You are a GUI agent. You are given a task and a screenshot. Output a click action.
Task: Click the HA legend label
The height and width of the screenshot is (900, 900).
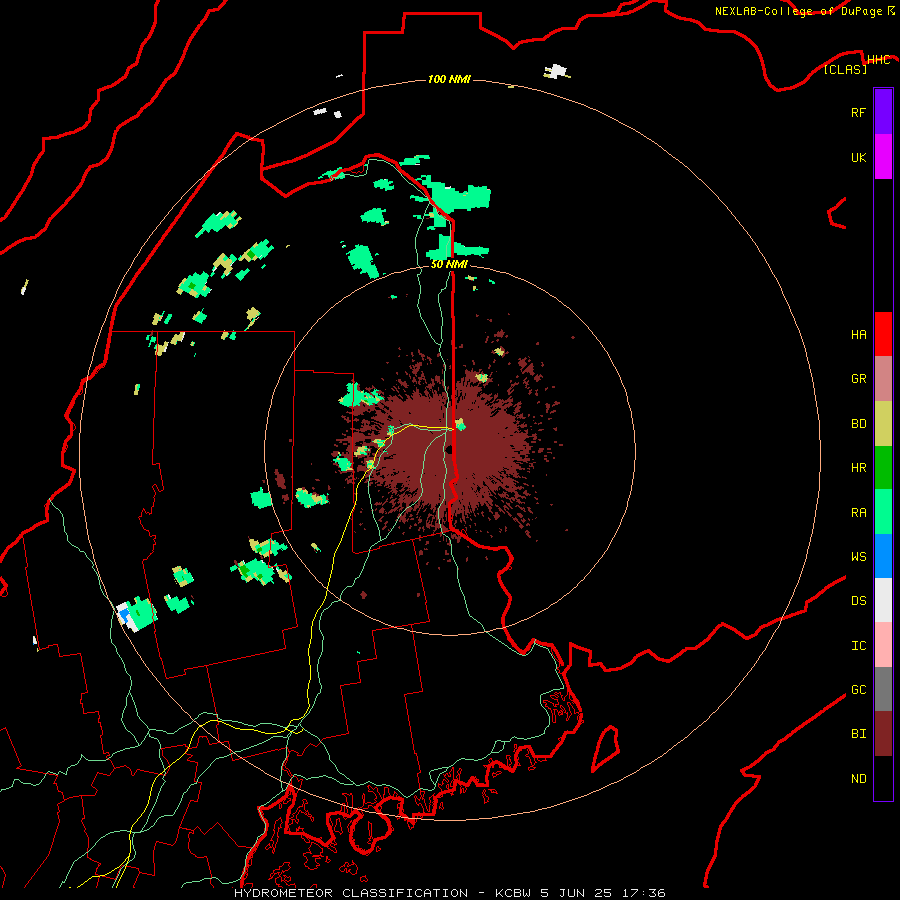pos(858,334)
